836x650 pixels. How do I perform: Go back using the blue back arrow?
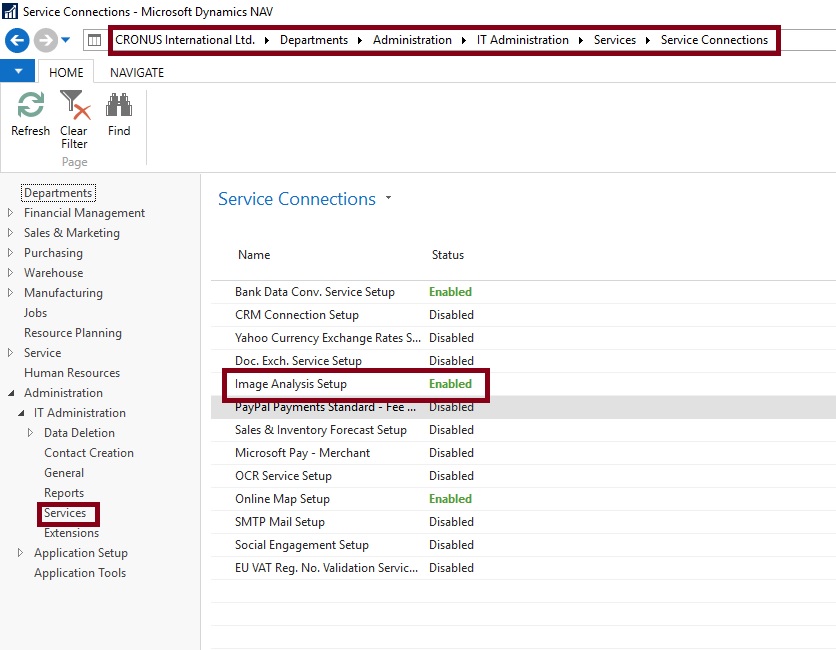[x=16, y=40]
